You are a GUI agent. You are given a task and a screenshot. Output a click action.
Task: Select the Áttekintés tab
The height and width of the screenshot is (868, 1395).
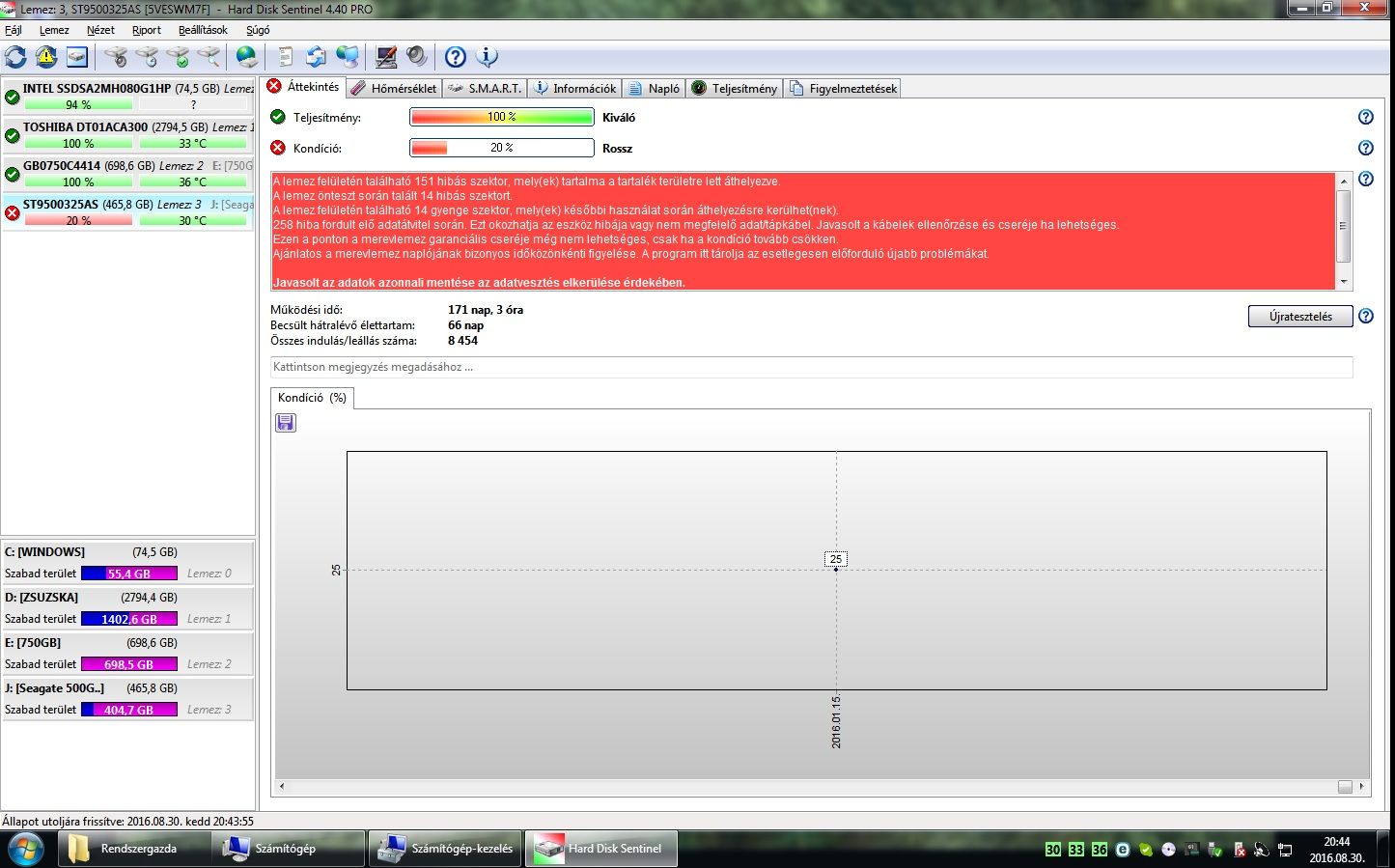[303, 87]
